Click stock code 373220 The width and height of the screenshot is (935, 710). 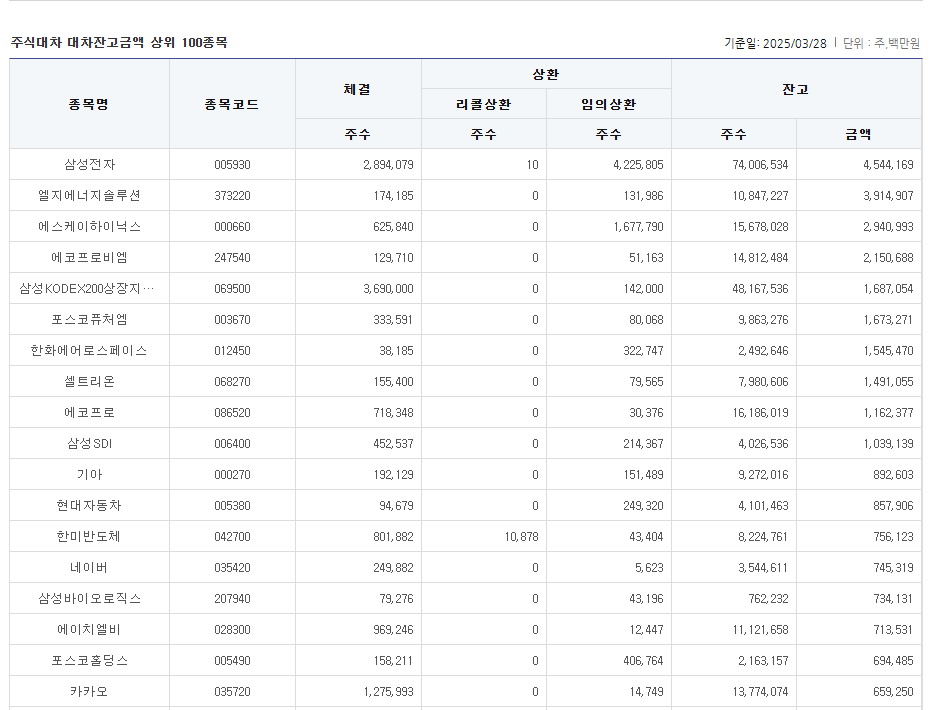click(233, 196)
